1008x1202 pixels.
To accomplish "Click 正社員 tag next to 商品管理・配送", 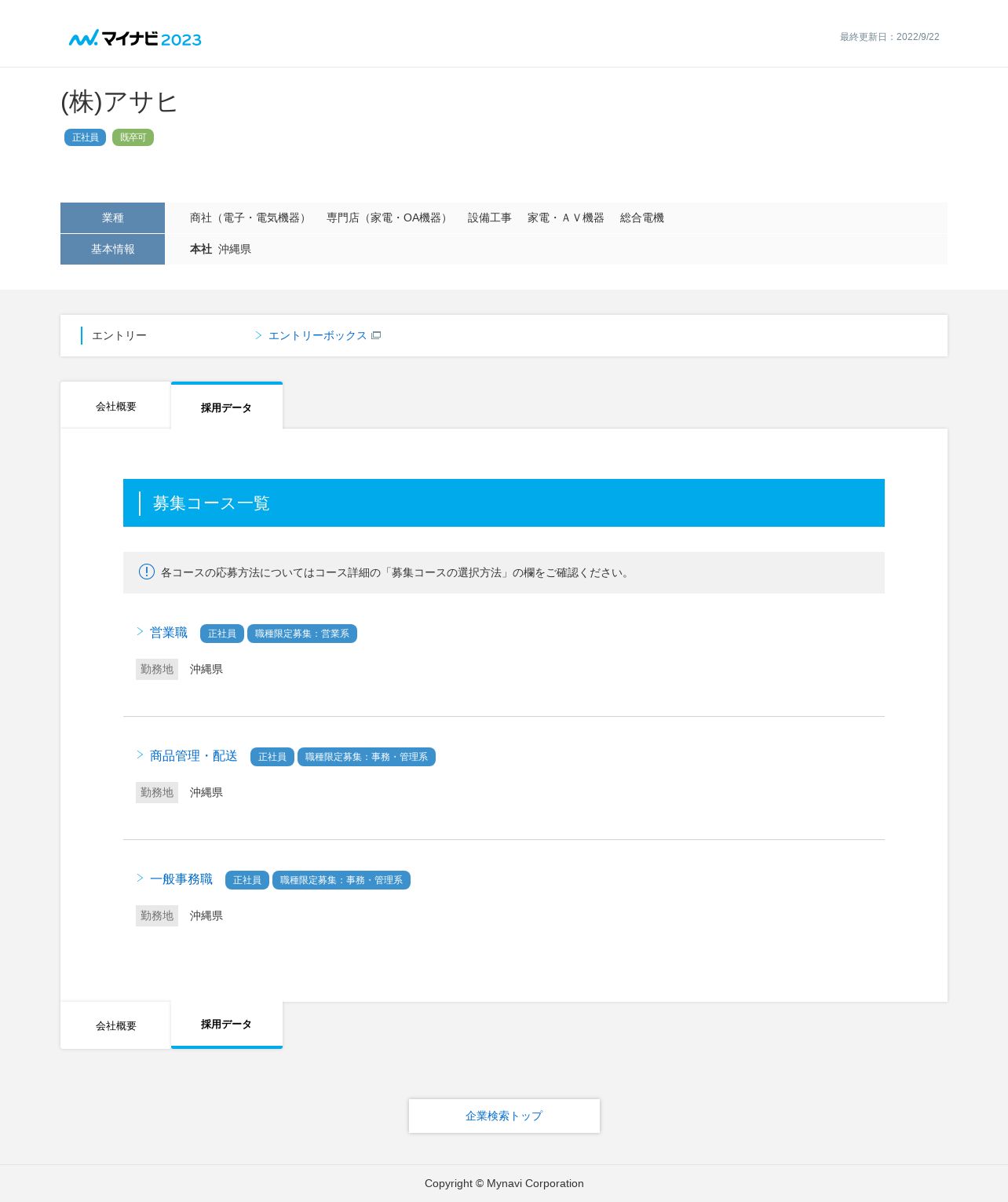I will 272,757.
